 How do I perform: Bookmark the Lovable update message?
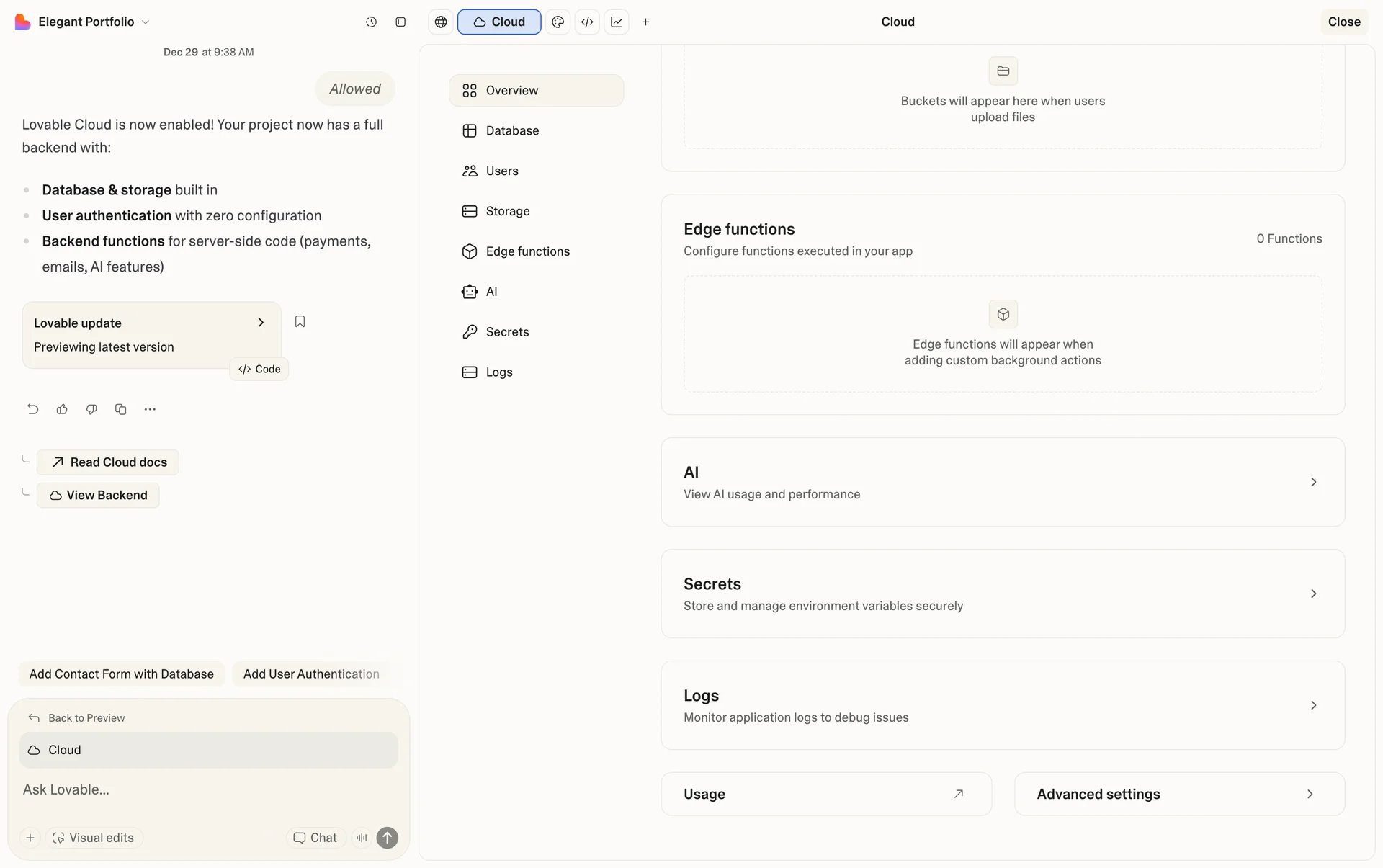[300, 322]
